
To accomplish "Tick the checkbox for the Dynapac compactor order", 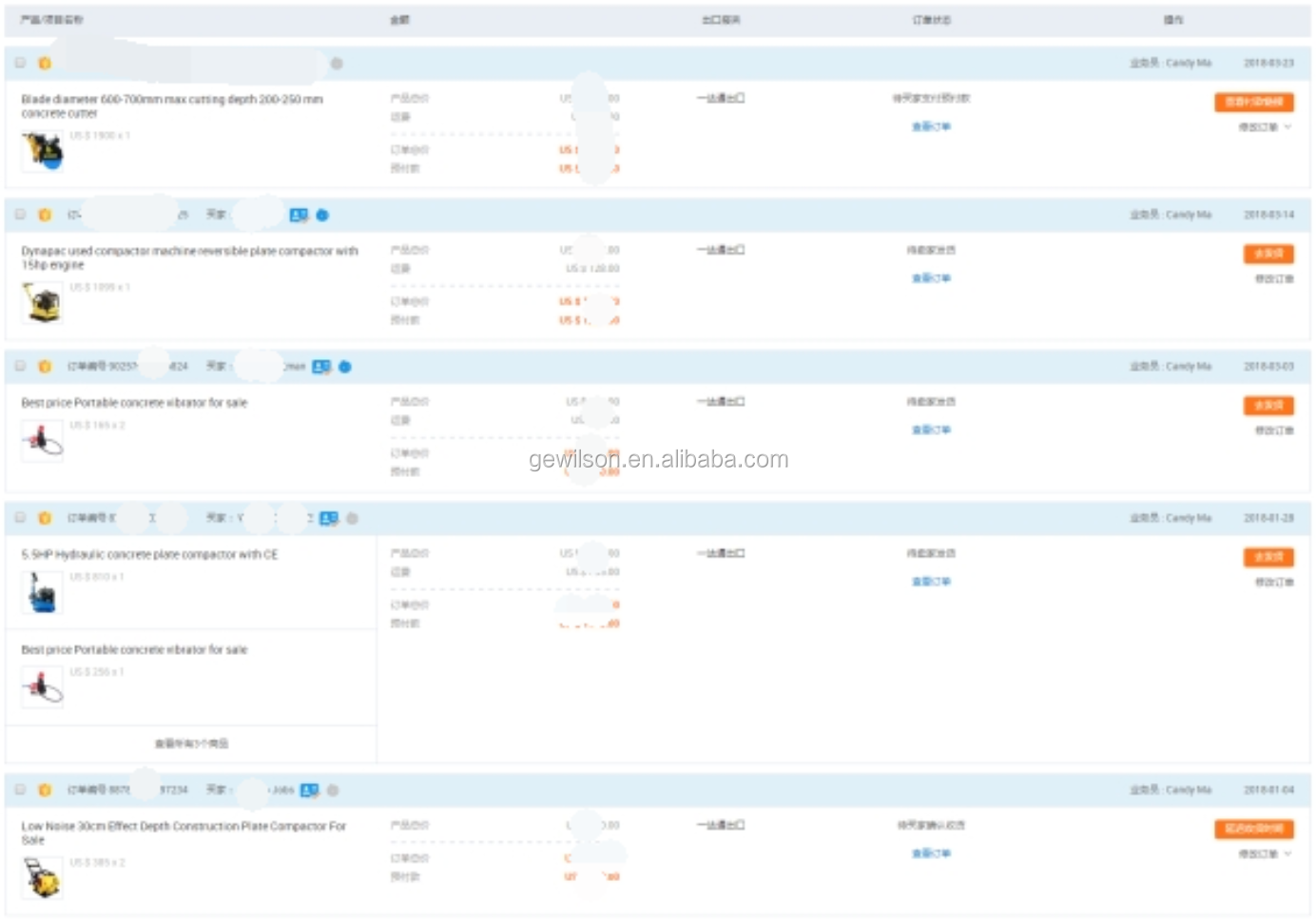I will [20, 215].
